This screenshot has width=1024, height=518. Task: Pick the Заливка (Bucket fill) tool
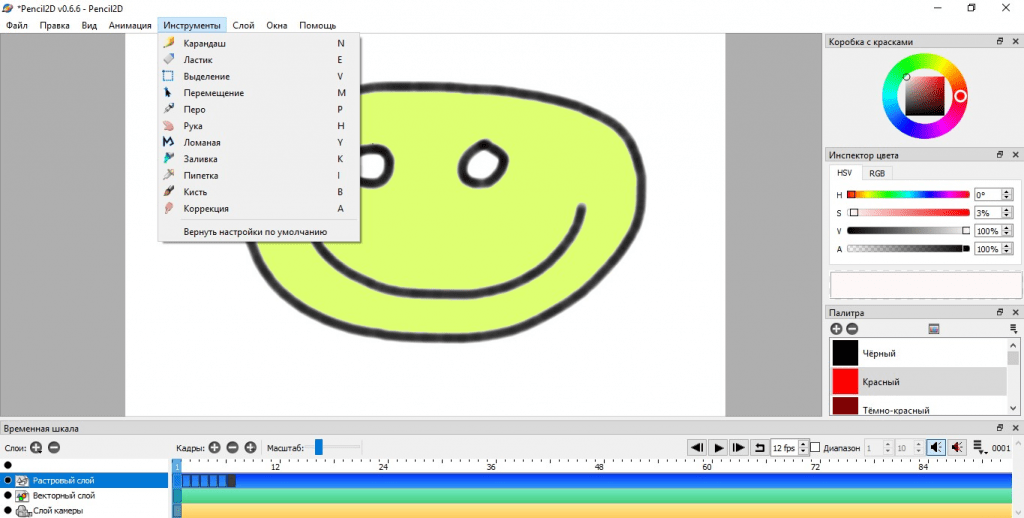200,159
